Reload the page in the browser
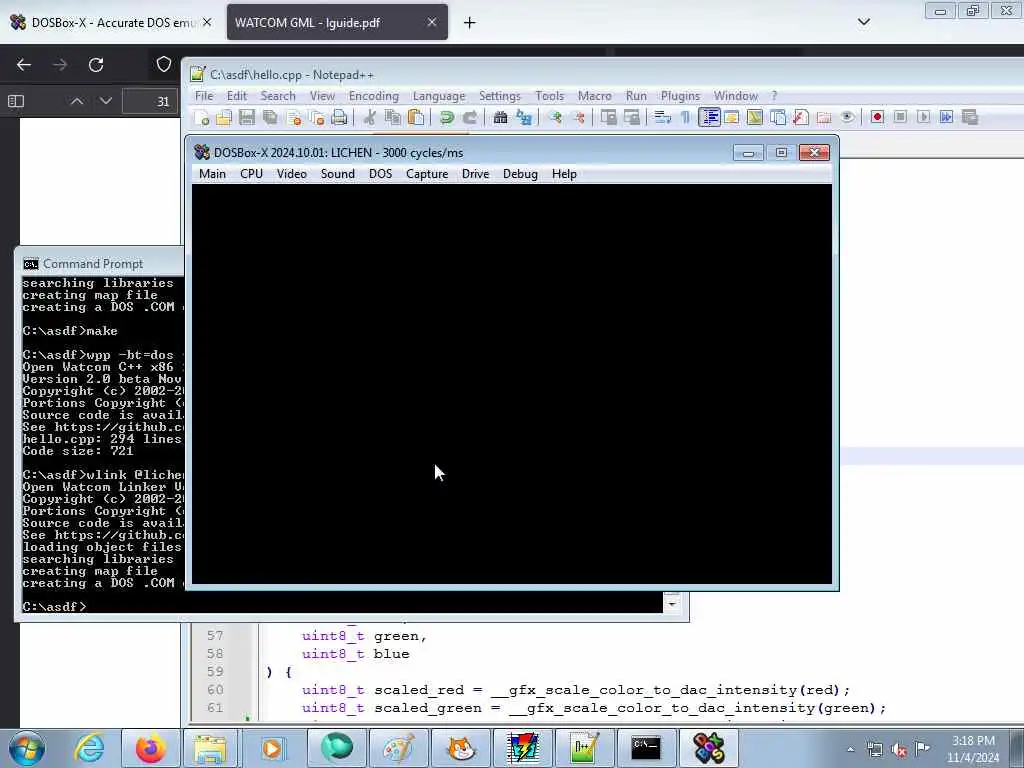1024x768 pixels. [96, 65]
